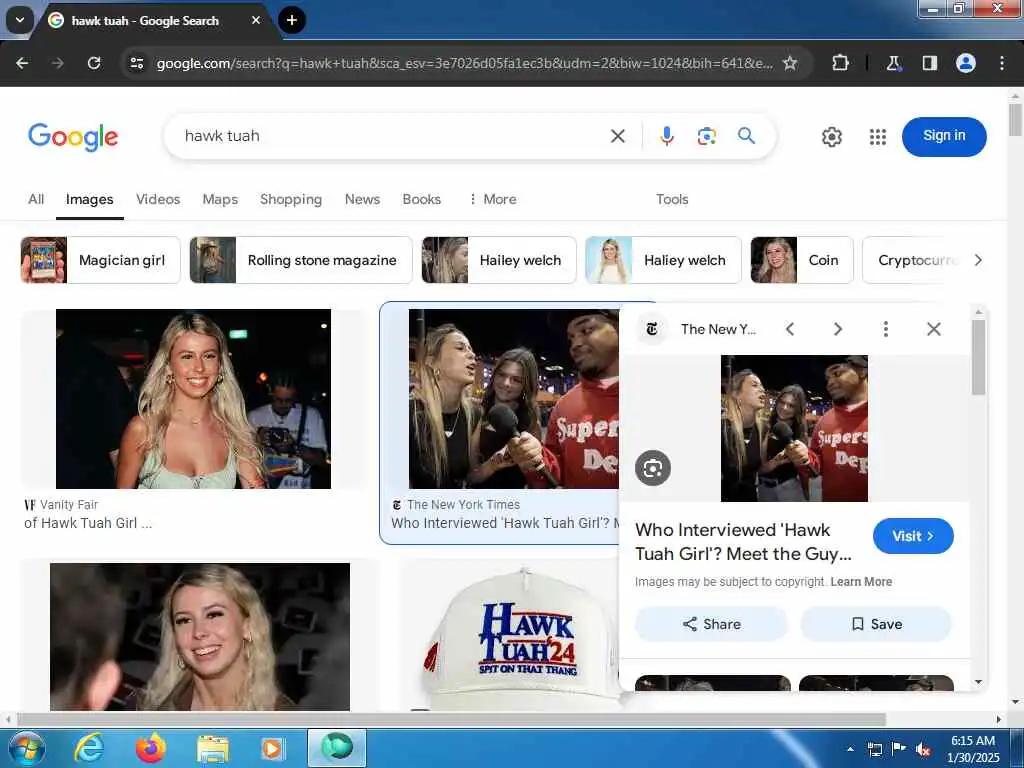Image resolution: width=1024 pixels, height=768 pixels.
Task: Switch to the Videos tab
Action: pyautogui.click(x=158, y=199)
